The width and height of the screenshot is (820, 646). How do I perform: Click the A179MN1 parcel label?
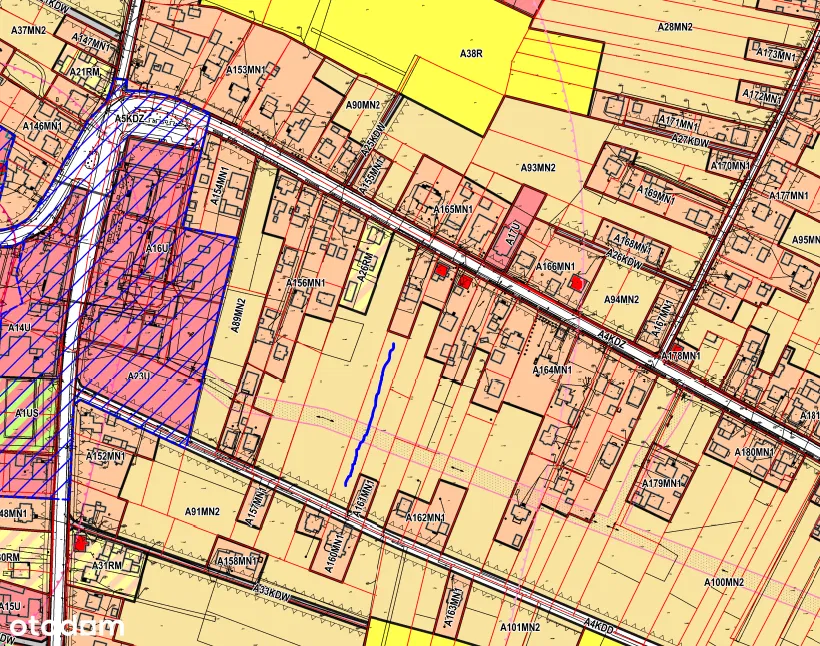tap(662, 483)
